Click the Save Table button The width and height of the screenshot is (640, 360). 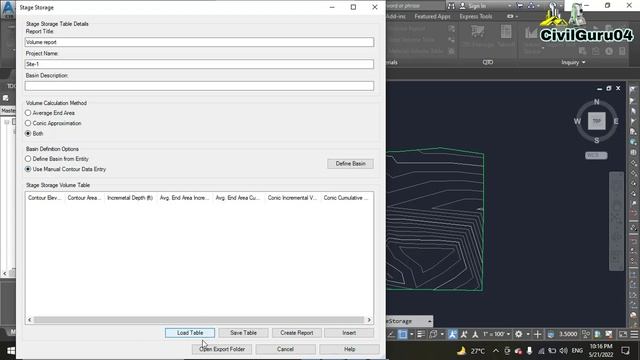pos(243,333)
